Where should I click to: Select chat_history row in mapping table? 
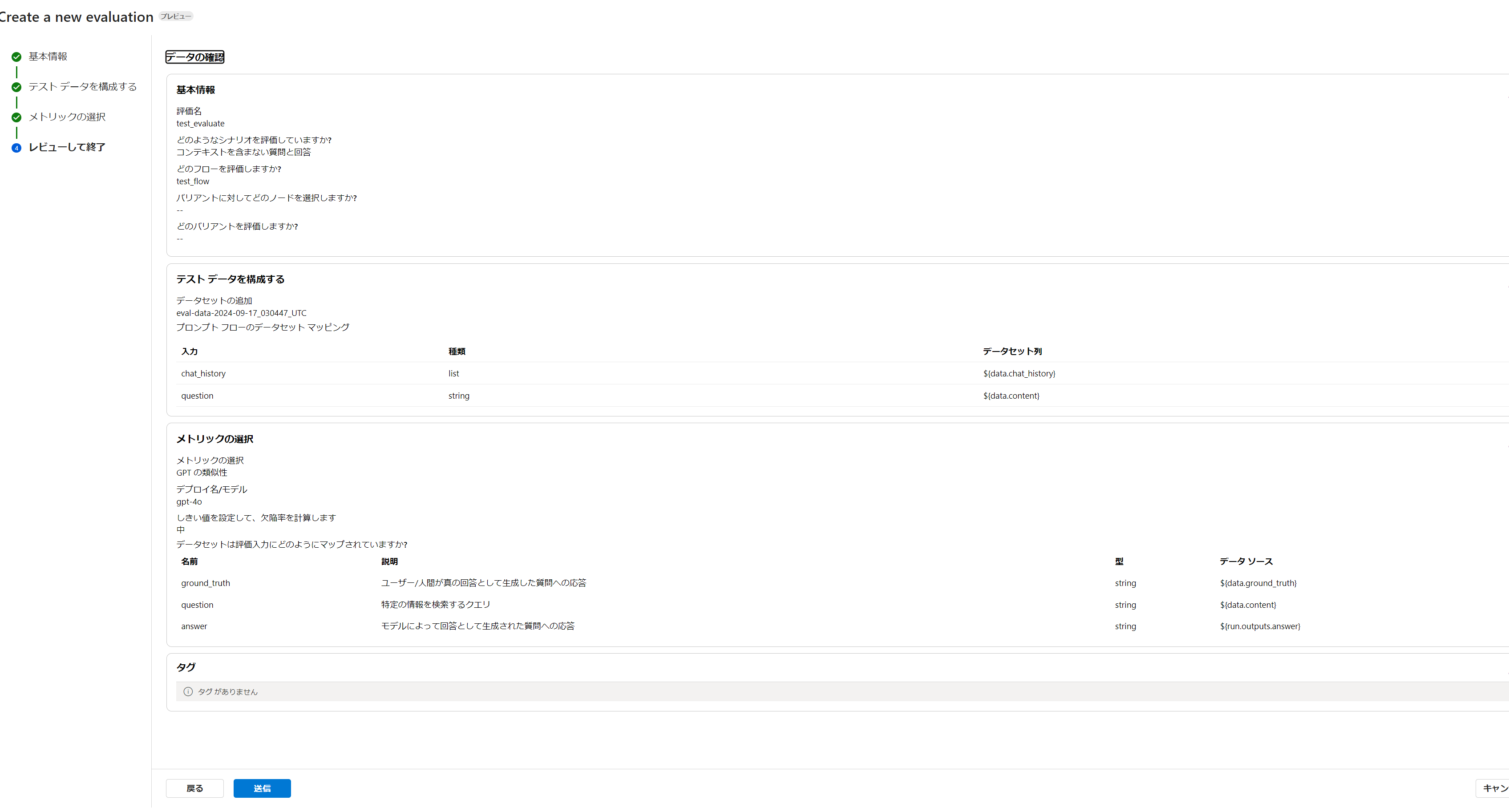pos(203,374)
